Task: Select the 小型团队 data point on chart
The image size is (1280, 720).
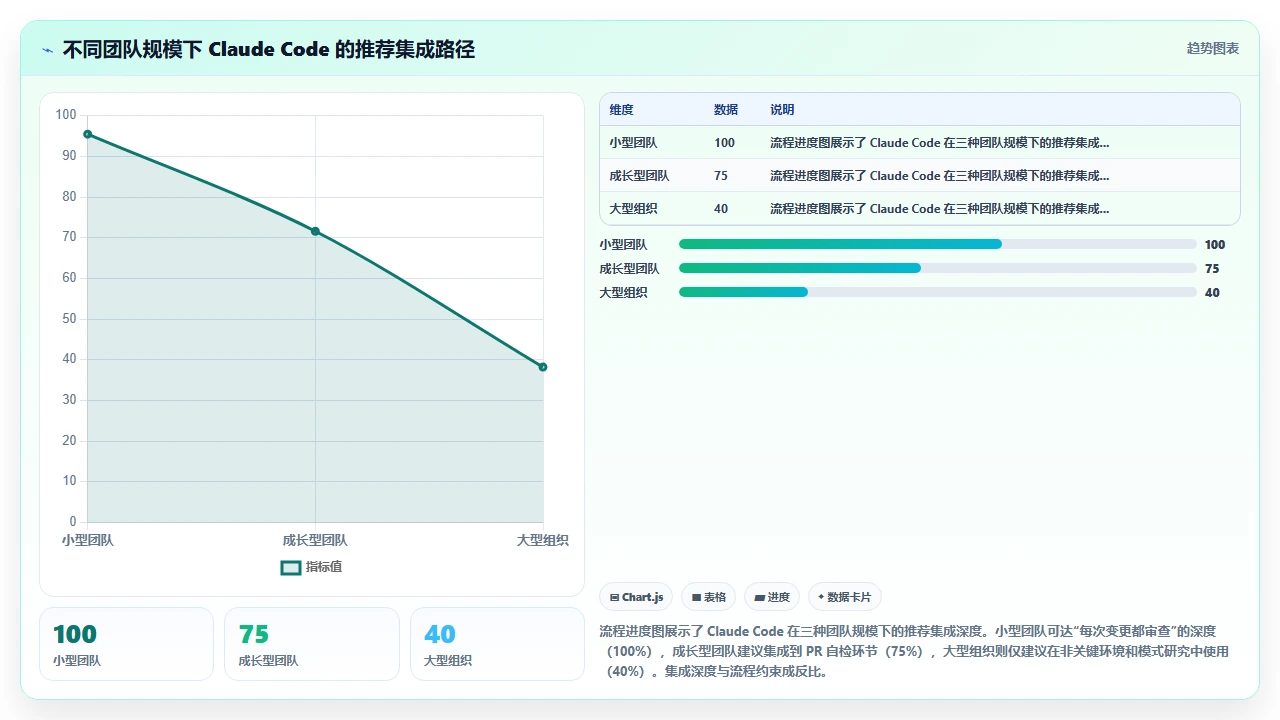Action: [x=88, y=134]
